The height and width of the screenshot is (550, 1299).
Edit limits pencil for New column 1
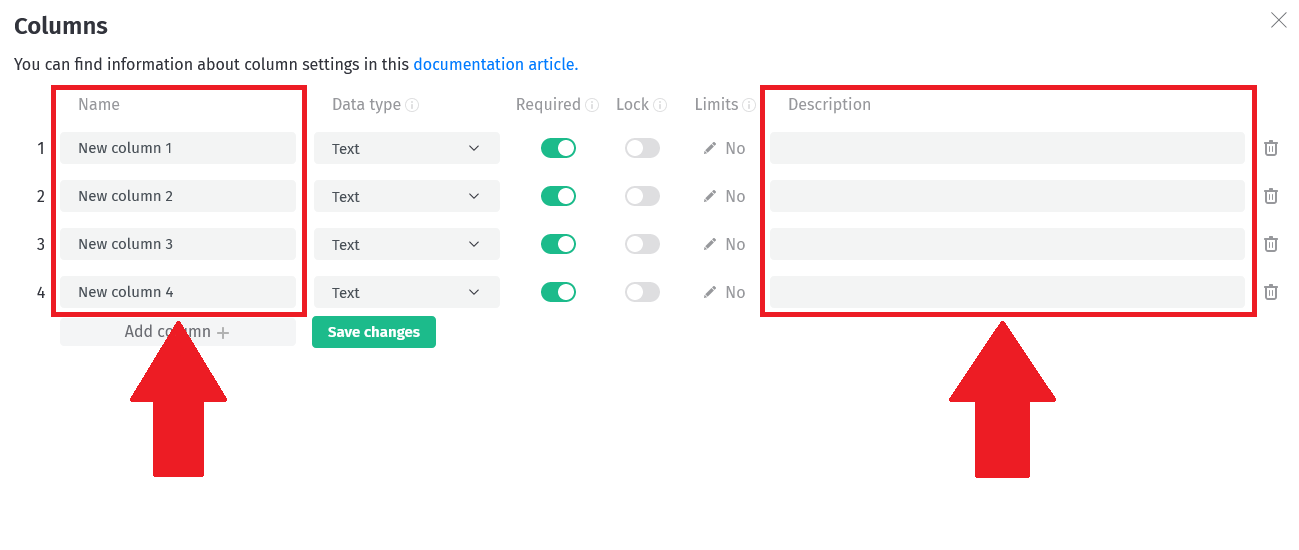click(710, 148)
